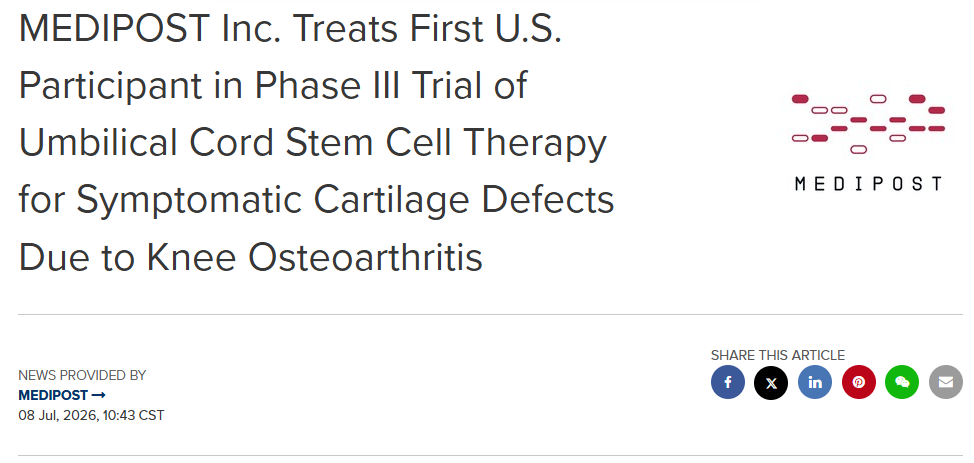Open the MEDIPOST news provider link
Viewport: 974px width, 463px height.
click(x=53, y=395)
